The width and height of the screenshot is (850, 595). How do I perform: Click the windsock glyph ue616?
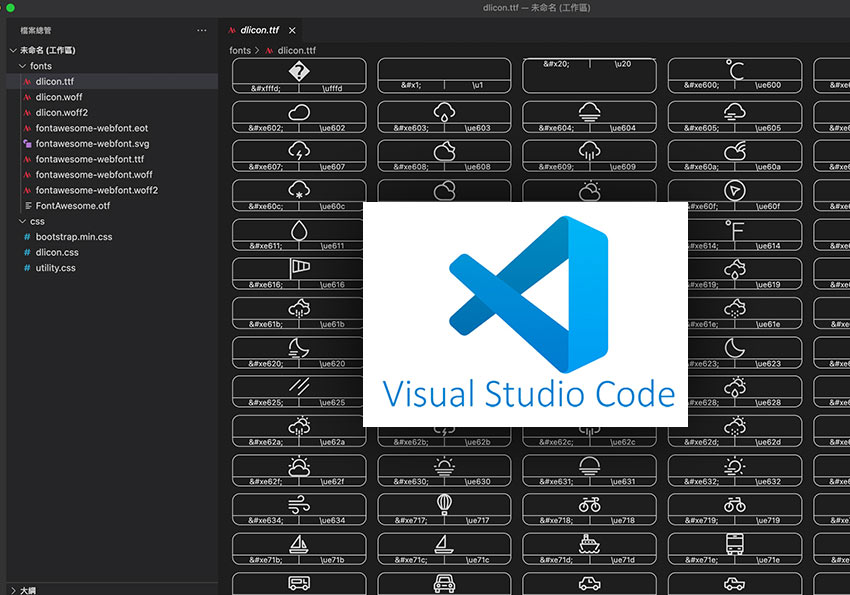(300, 268)
